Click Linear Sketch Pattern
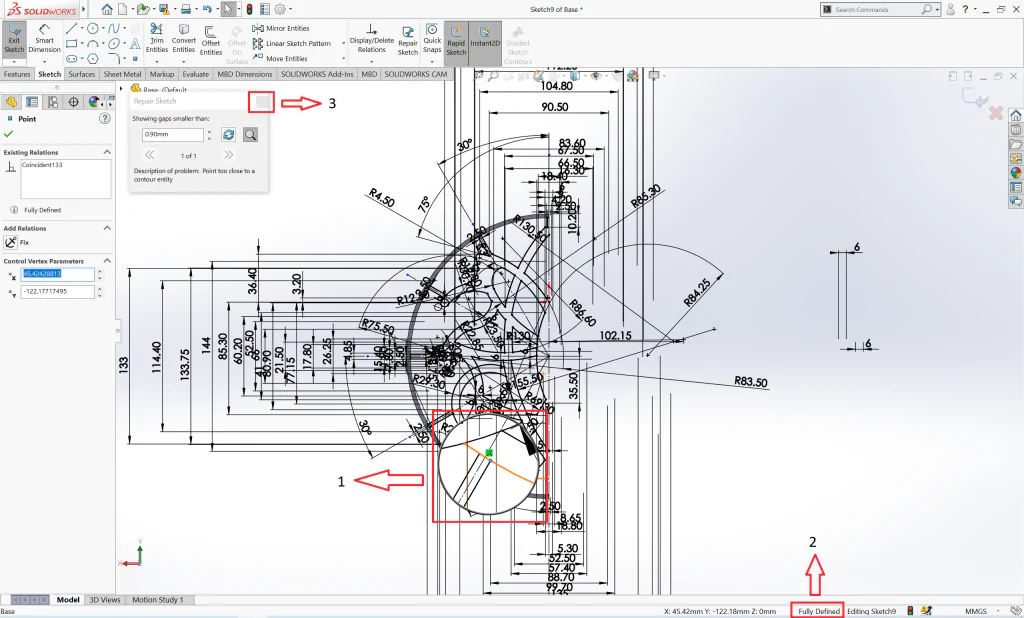 (292, 43)
